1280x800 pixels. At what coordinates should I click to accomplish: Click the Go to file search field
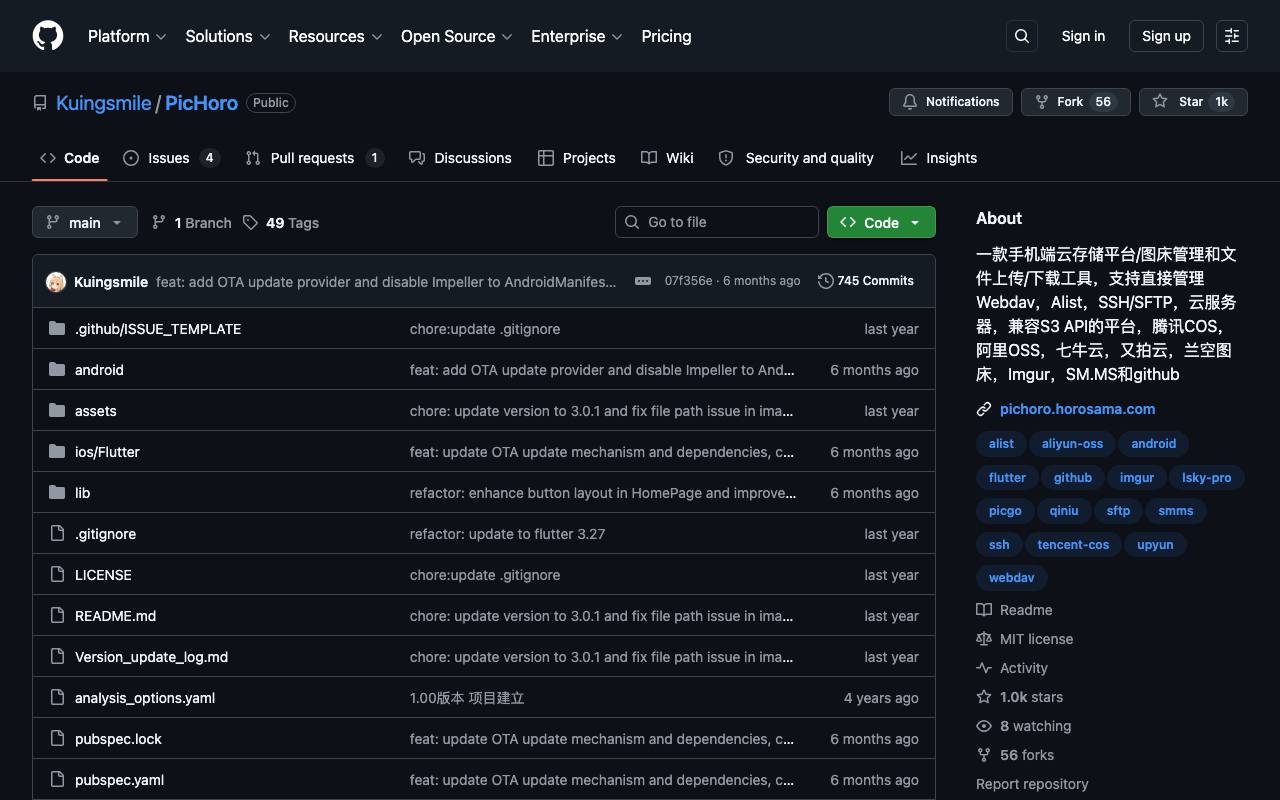coord(717,222)
